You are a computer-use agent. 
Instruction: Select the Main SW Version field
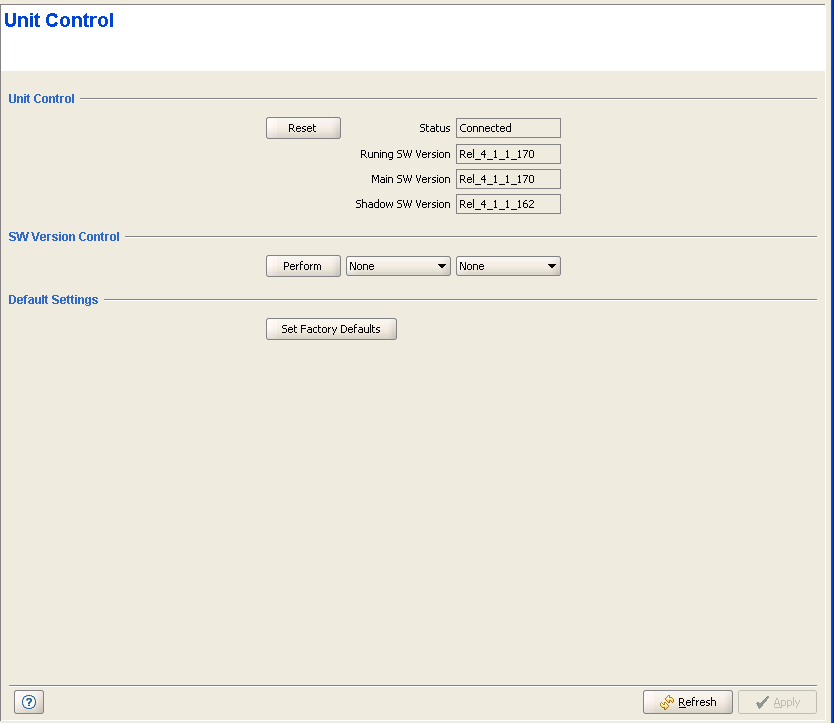pos(508,179)
